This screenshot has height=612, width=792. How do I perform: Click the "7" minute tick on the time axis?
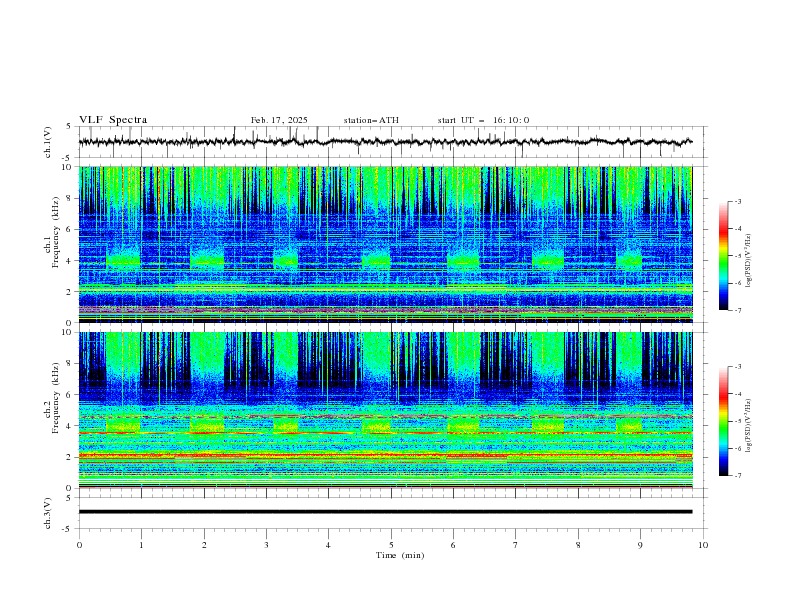(x=516, y=545)
